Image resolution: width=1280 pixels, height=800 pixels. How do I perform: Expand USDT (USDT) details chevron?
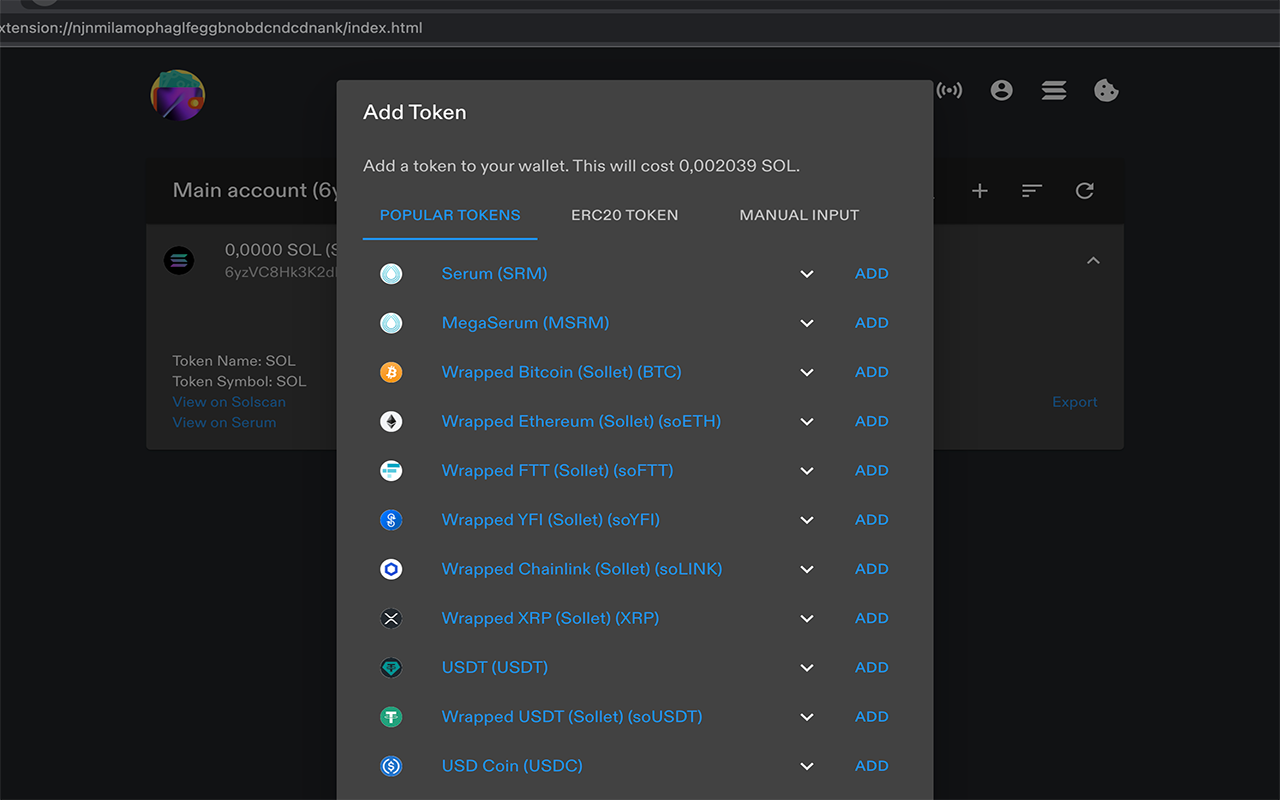pos(807,667)
